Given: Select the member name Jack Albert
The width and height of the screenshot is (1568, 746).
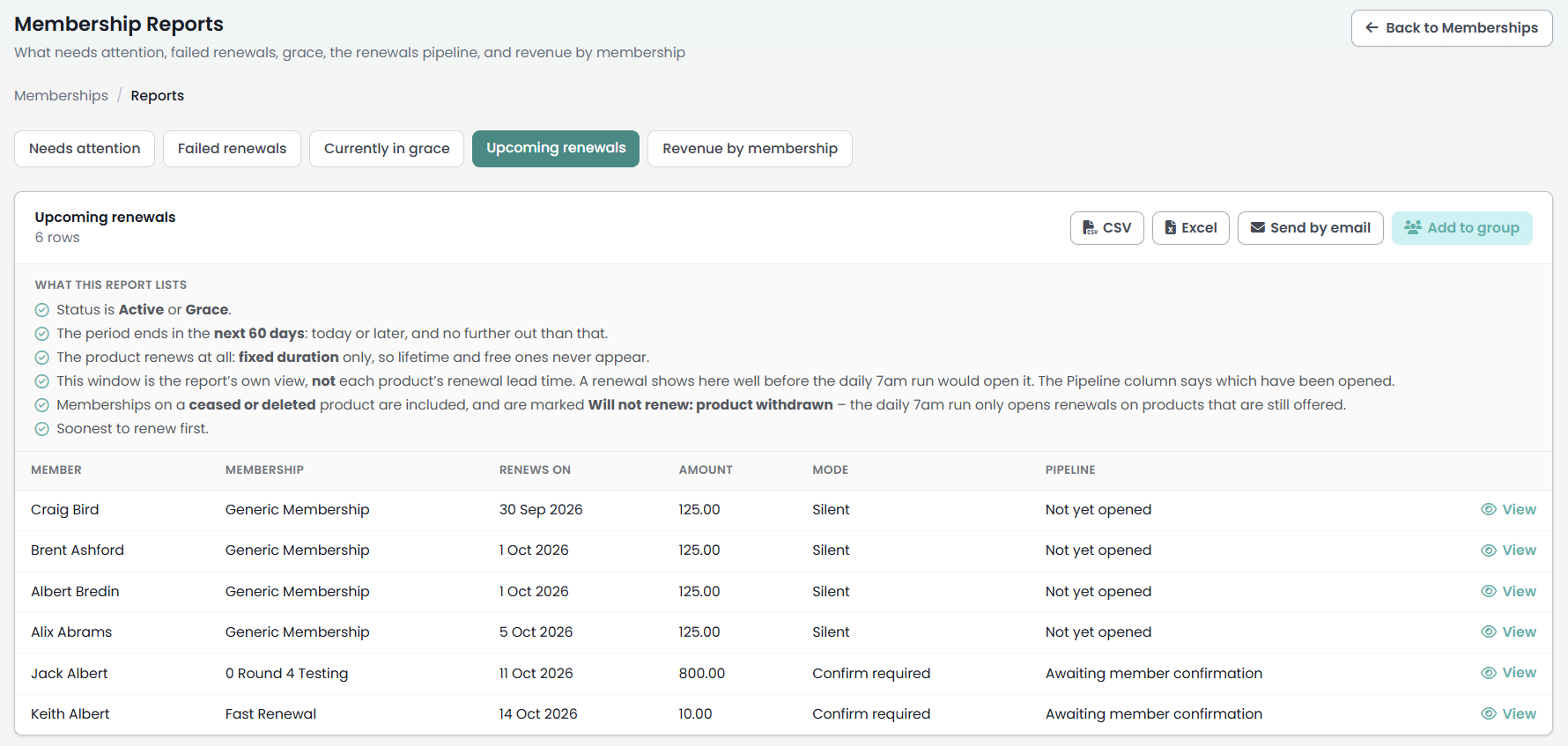Looking at the screenshot, I should click(x=70, y=674).
